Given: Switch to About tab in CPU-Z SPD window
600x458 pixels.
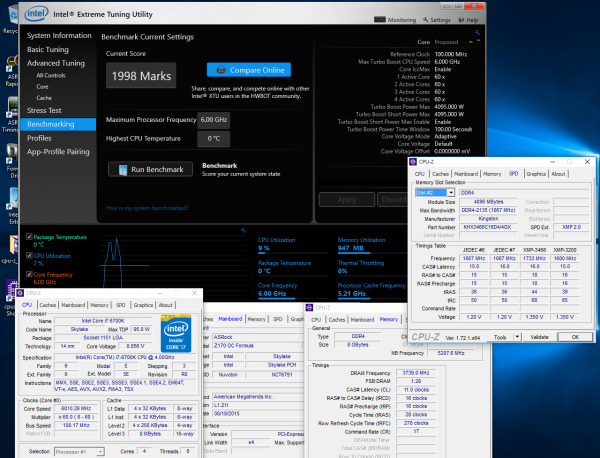Looking at the screenshot, I should tap(558, 174).
